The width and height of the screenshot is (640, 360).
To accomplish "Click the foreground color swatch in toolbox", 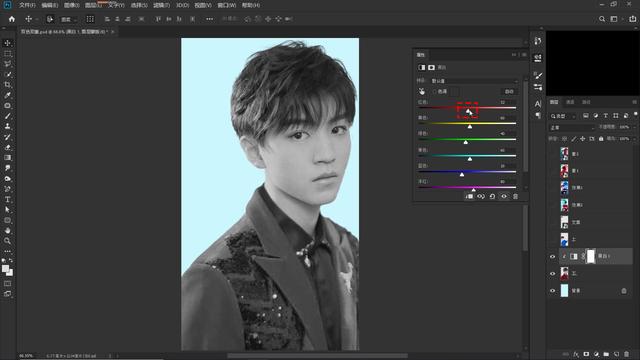I will (5, 269).
